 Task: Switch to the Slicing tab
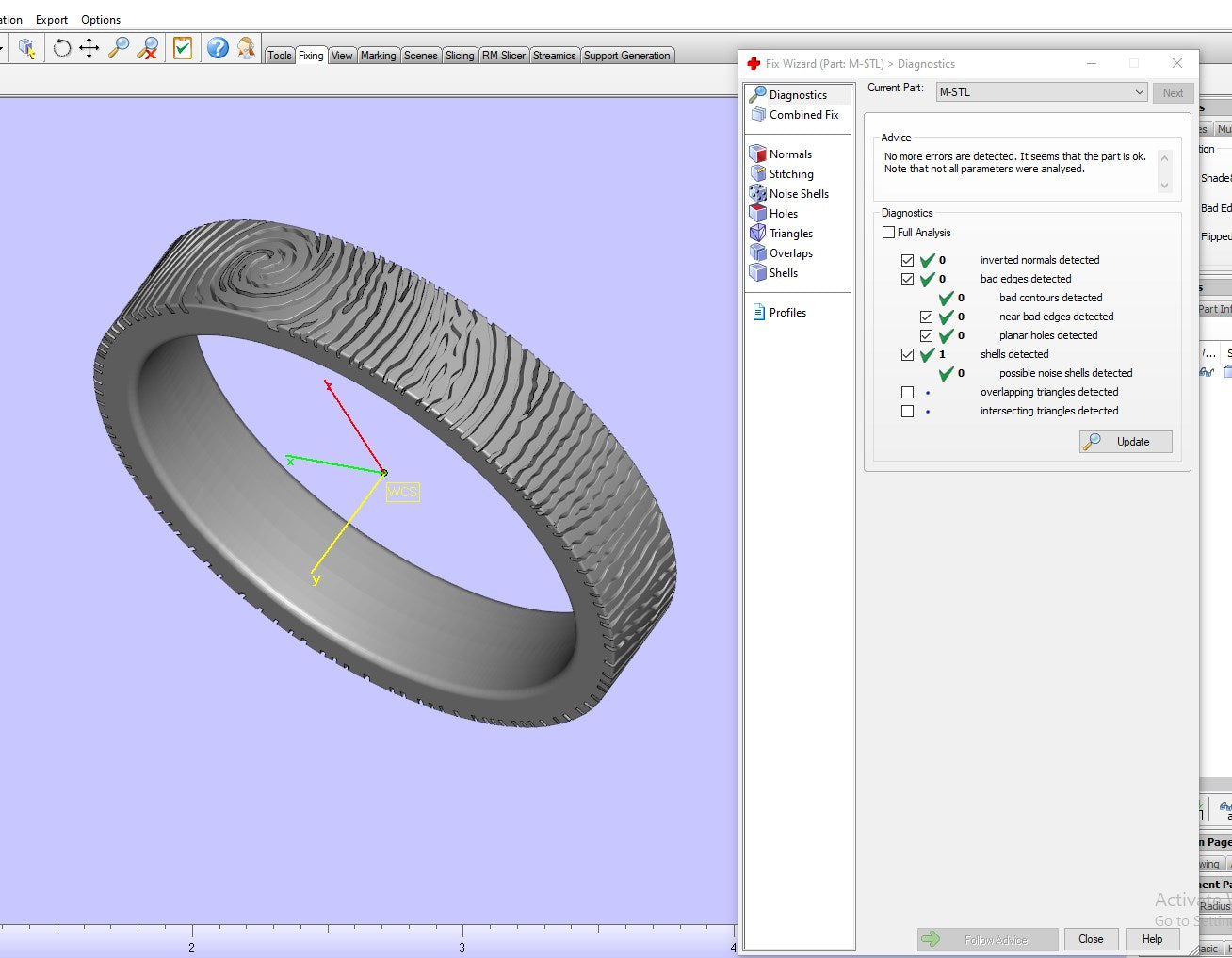[x=460, y=56]
